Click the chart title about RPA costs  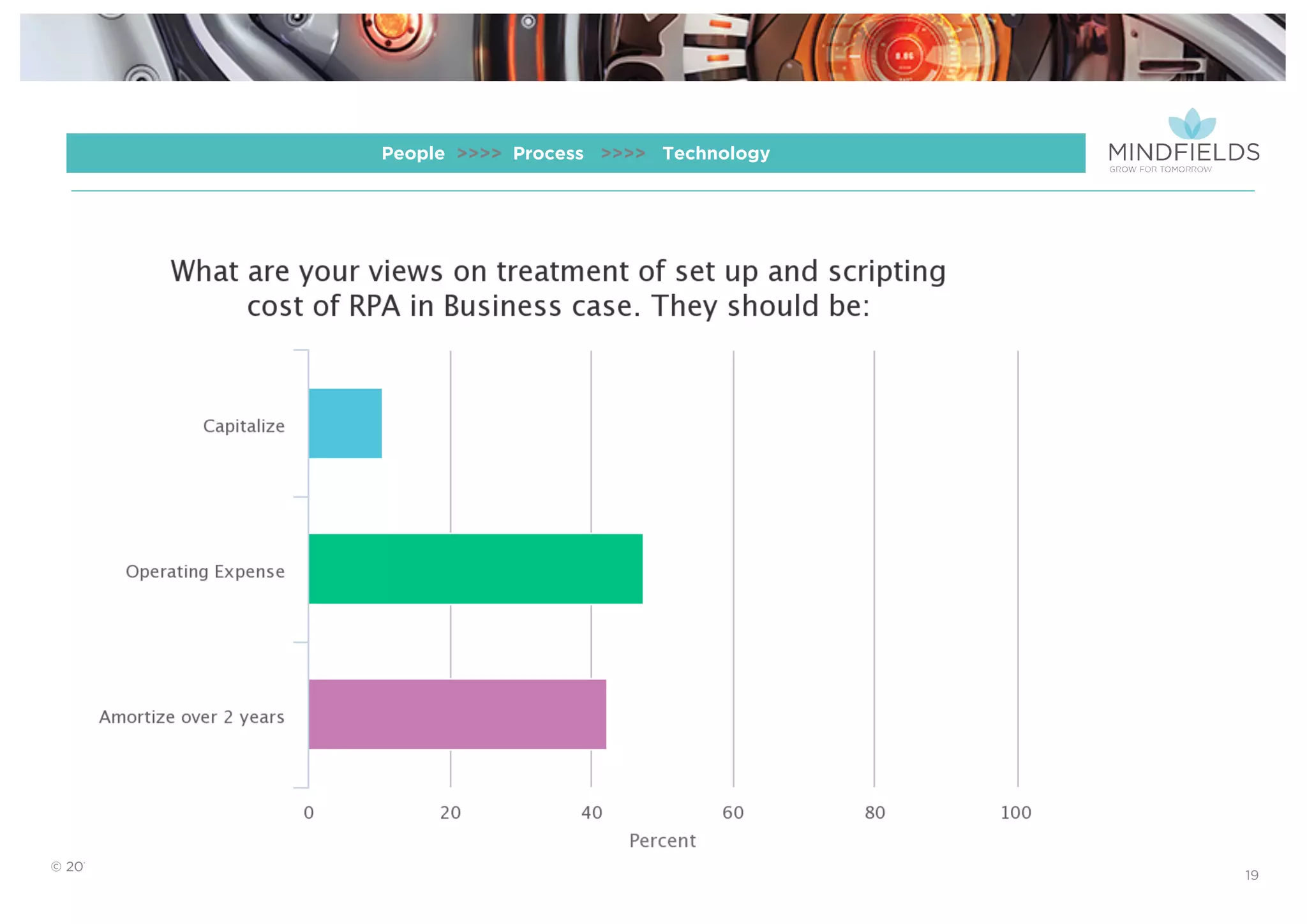point(558,288)
